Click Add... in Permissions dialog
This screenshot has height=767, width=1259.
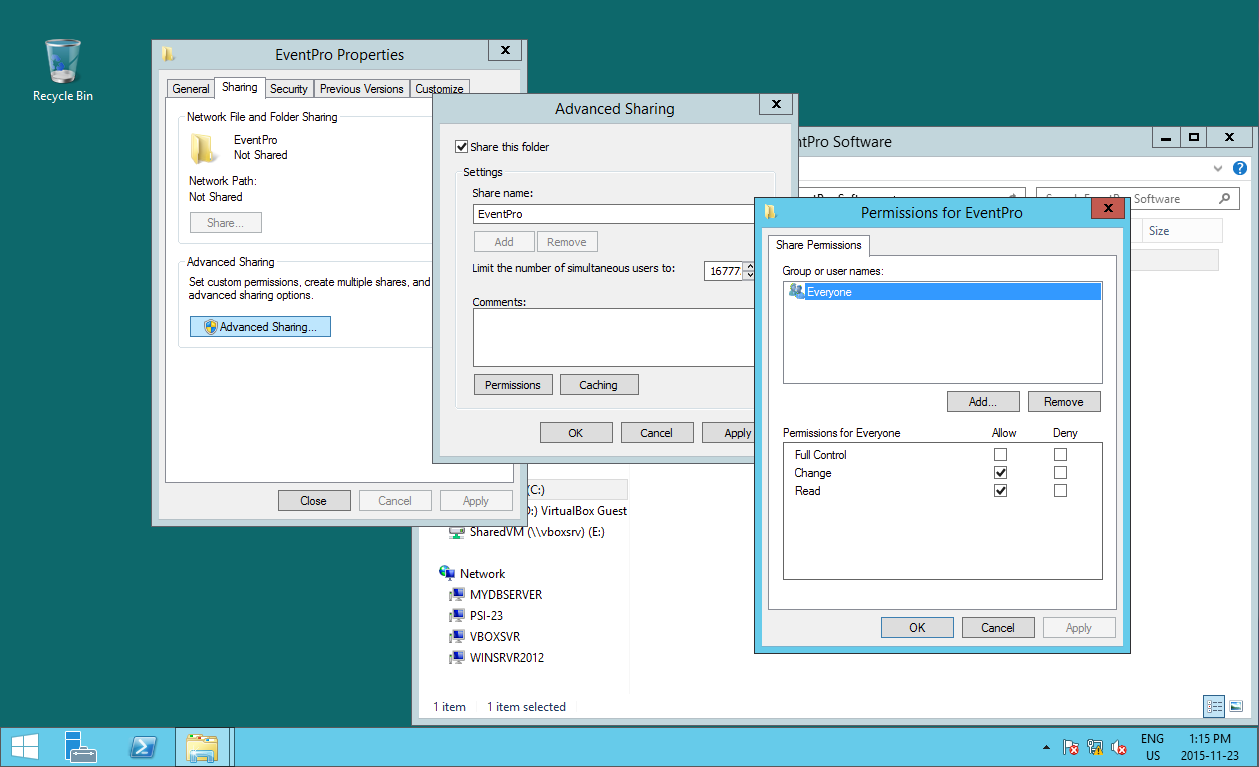pos(984,402)
